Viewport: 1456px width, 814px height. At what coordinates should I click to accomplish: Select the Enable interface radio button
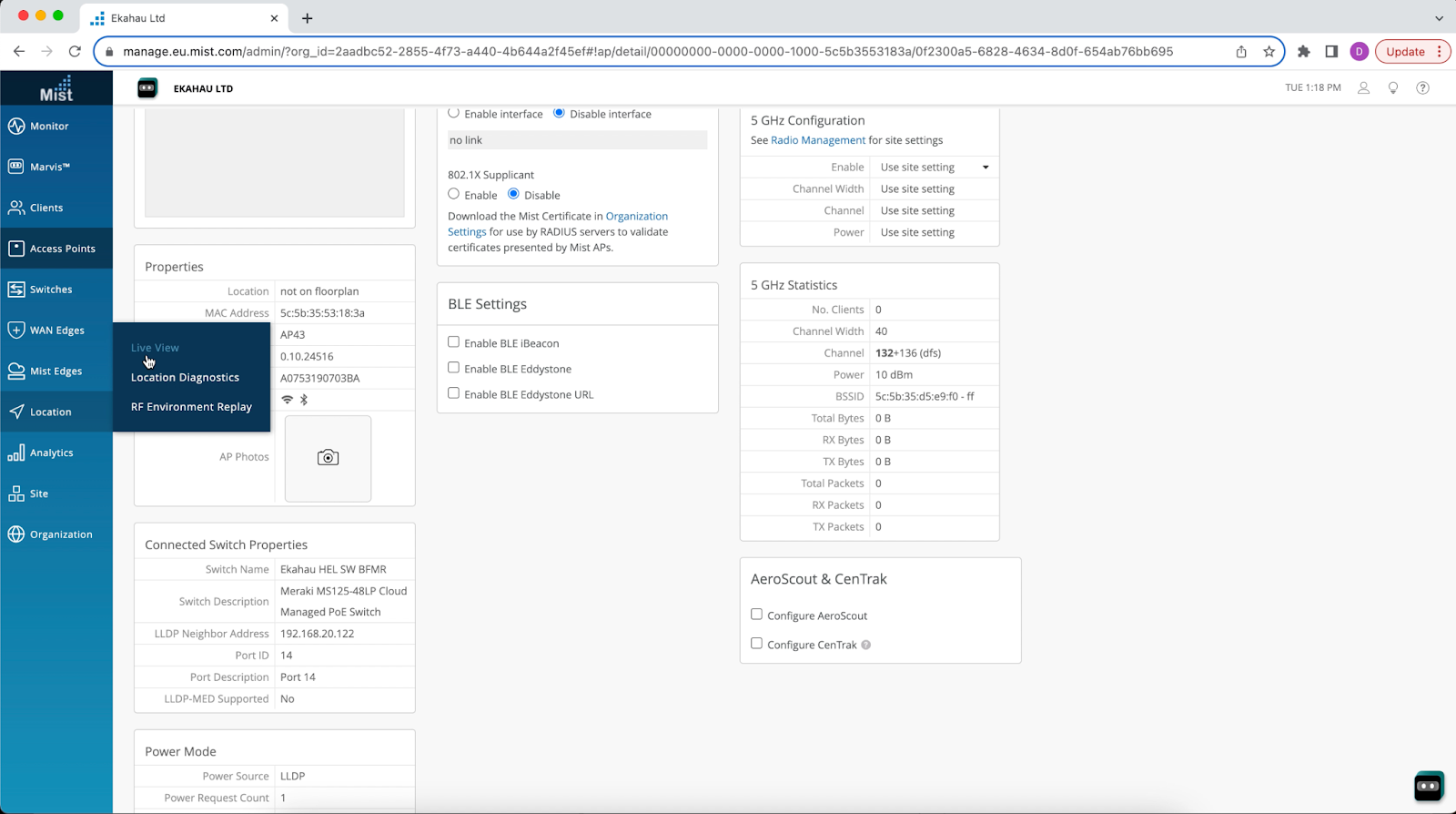pos(453,114)
